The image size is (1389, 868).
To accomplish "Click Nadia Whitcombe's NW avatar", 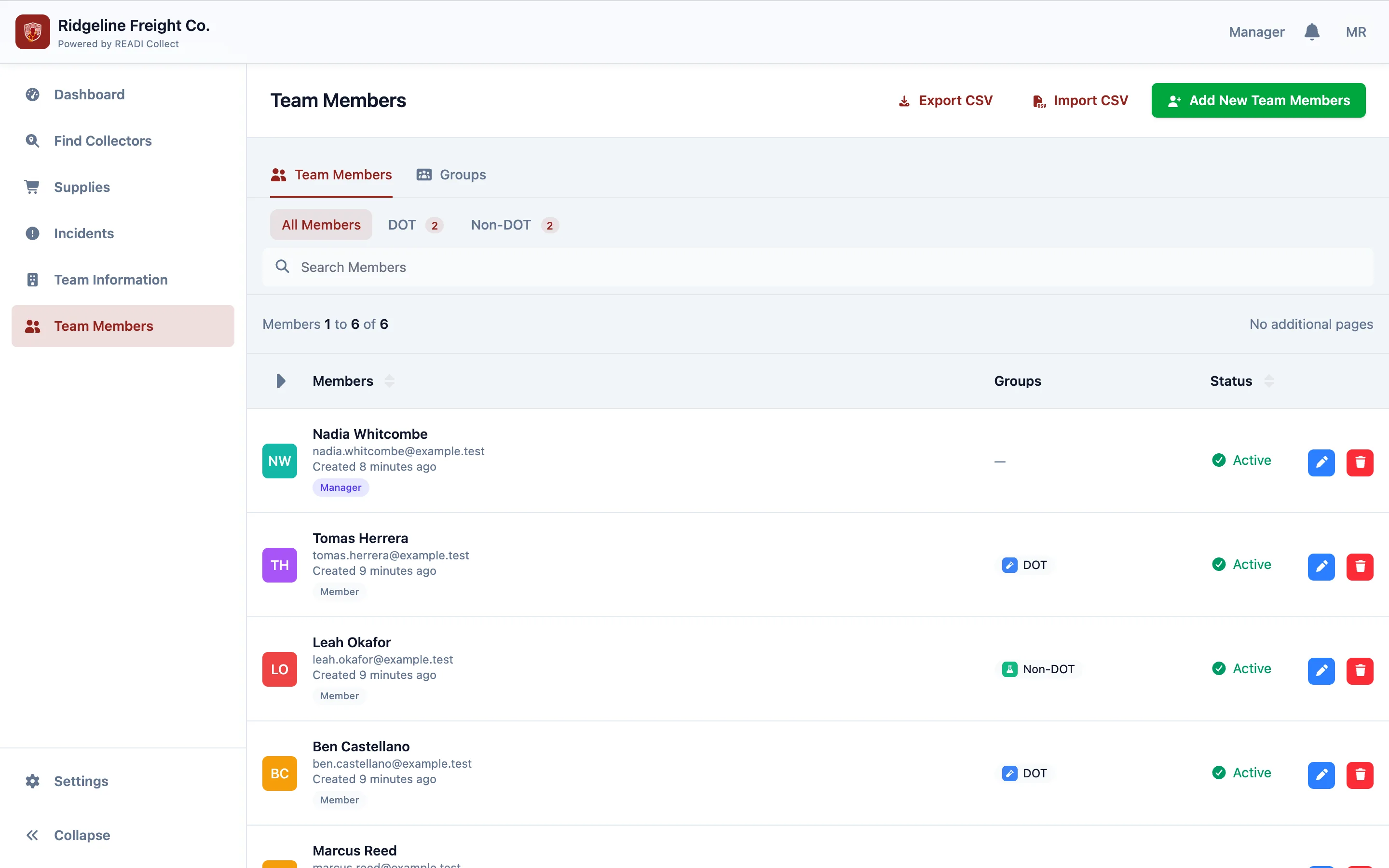I will tap(280, 461).
